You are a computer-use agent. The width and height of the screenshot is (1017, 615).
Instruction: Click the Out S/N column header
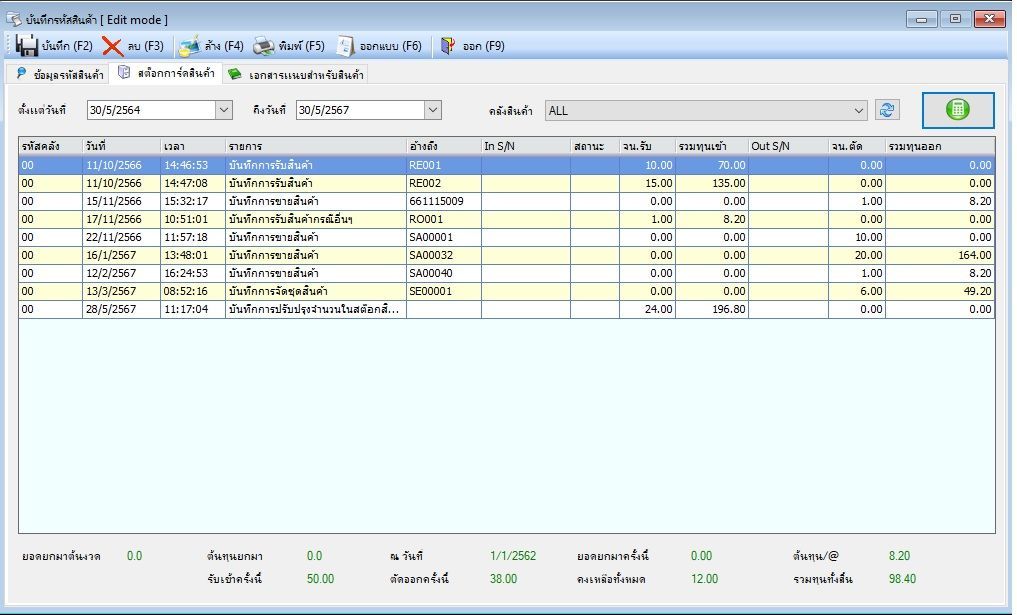pos(788,147)
